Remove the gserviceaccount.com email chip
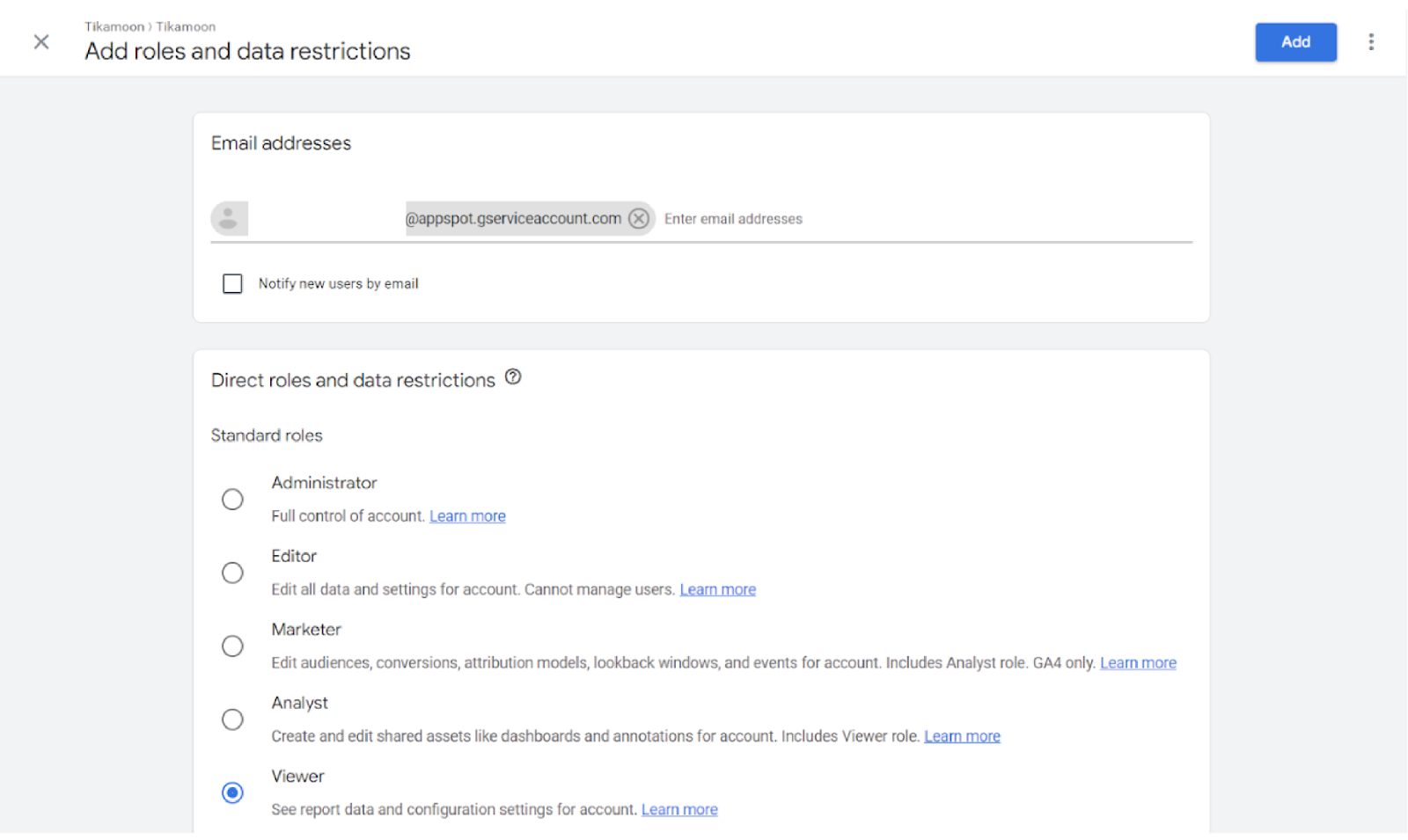Image resolution: width=1408 pixels, height=840 pixels. (x=639, y=218)
